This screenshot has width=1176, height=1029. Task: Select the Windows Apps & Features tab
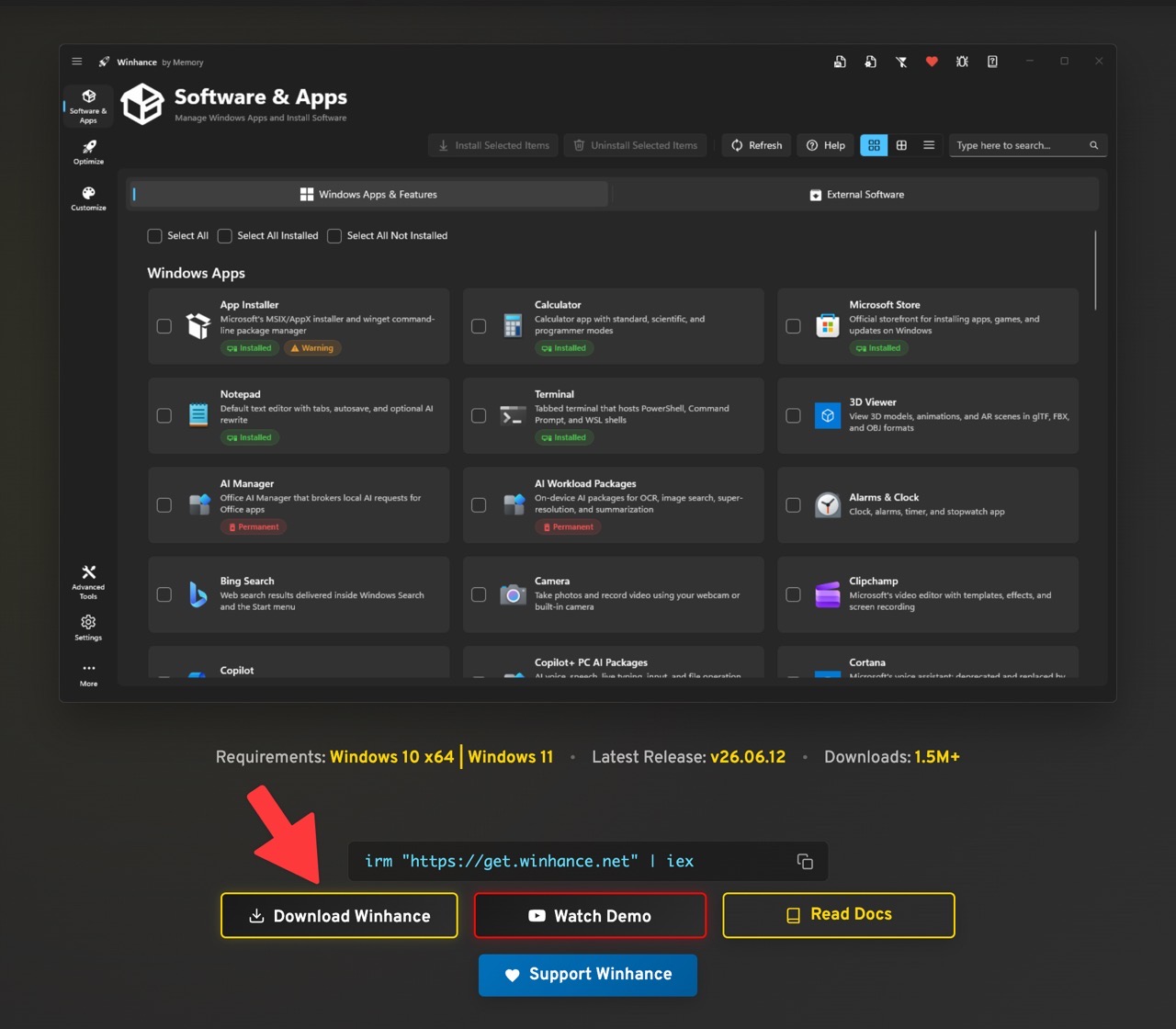tap(367, 194)
